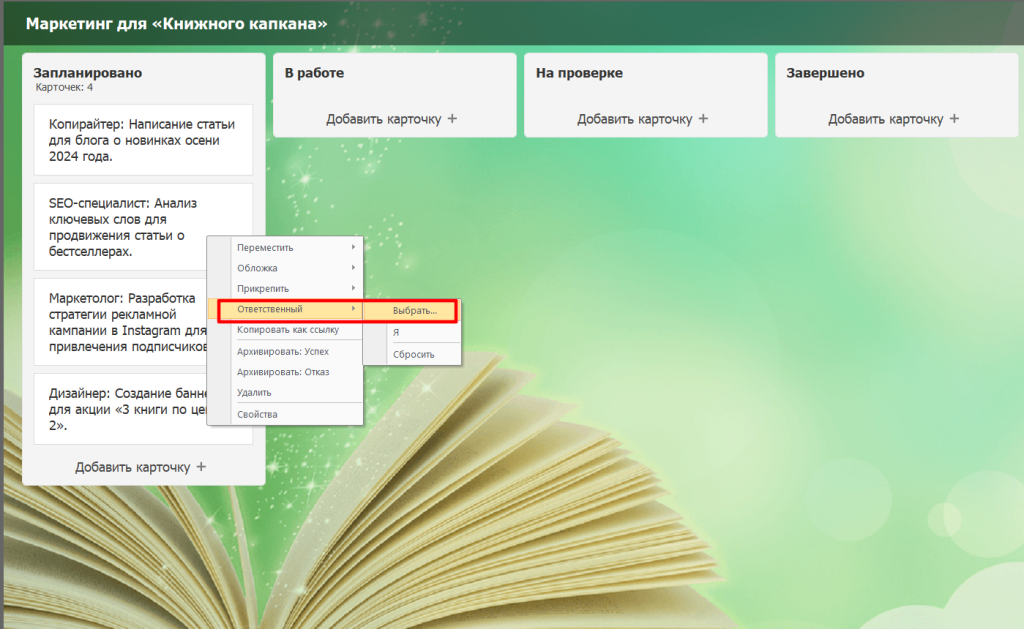1024x629 pixels.
Task: Add card in В работе column
Action: [392, 119]
